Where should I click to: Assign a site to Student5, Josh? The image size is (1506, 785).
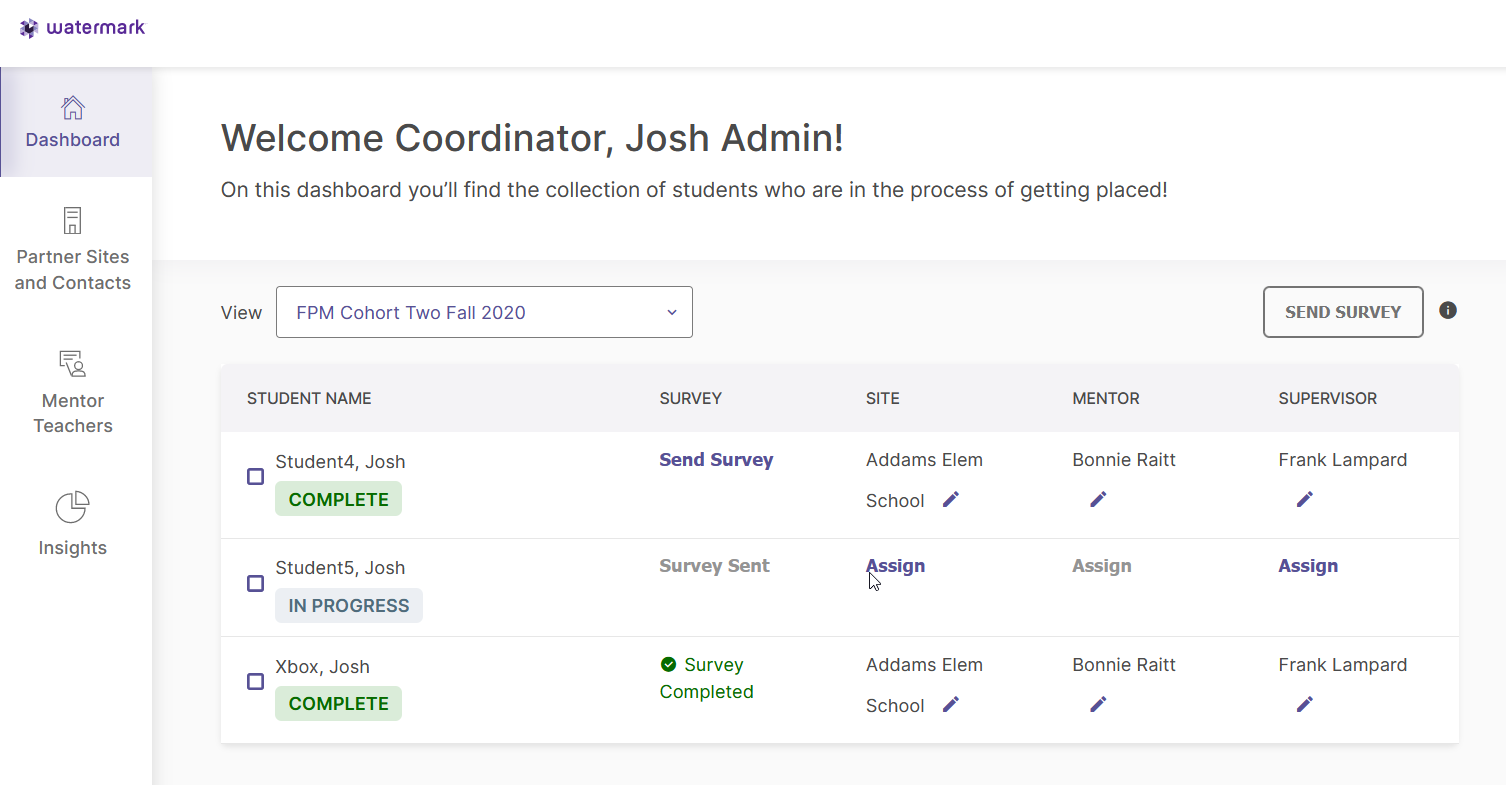[895, 566]
